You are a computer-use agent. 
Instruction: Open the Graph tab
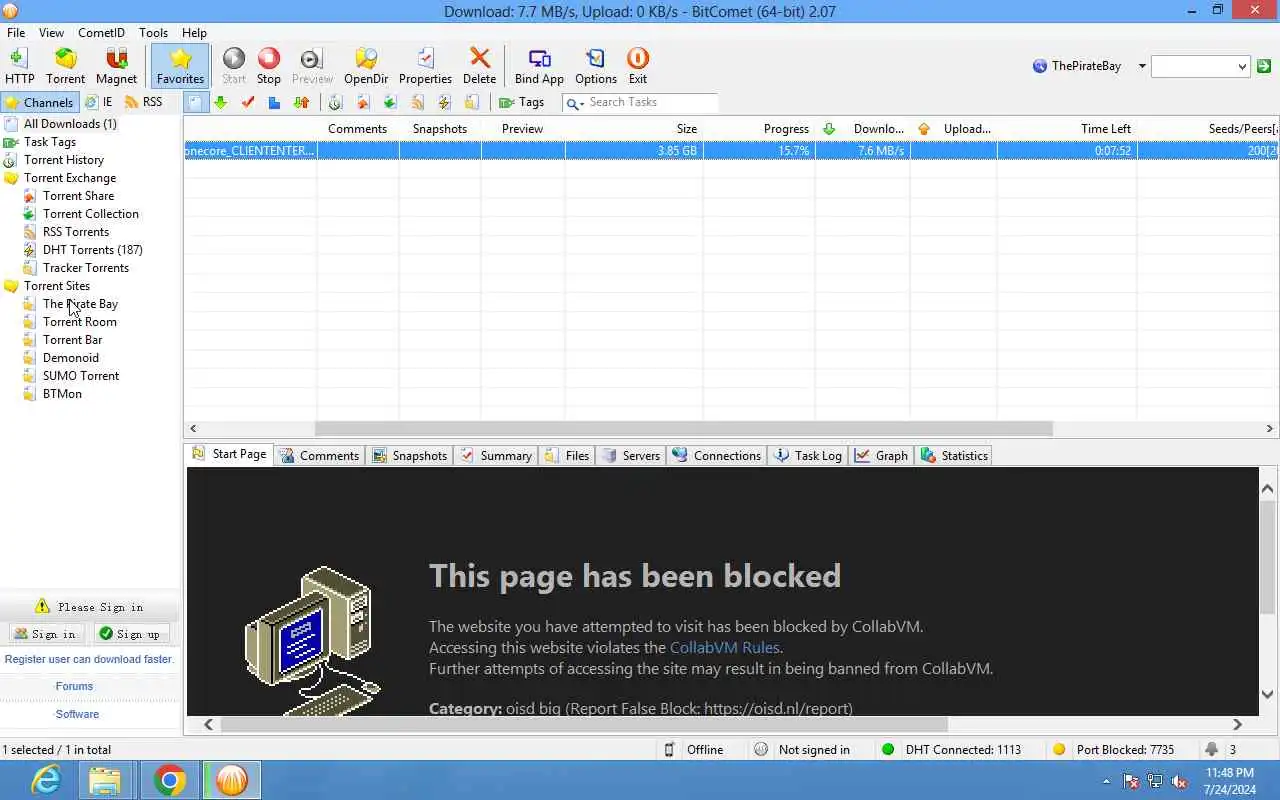click(x=881, y=455)
